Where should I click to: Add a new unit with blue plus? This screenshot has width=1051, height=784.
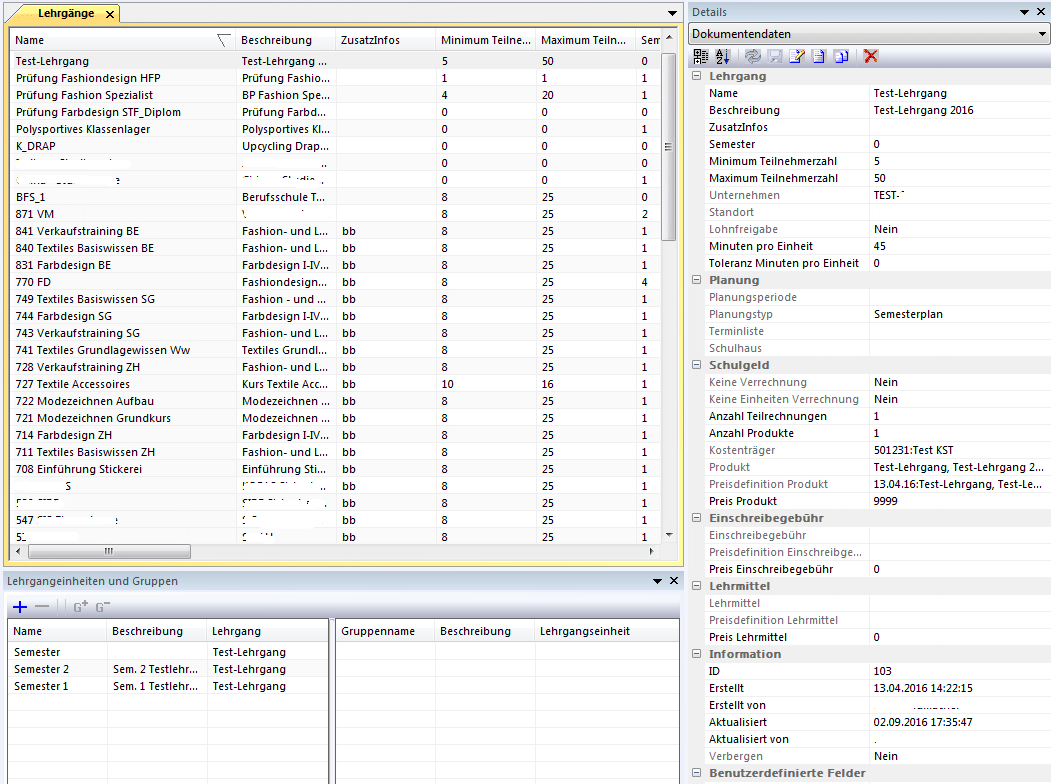click(x=19, y=606)
